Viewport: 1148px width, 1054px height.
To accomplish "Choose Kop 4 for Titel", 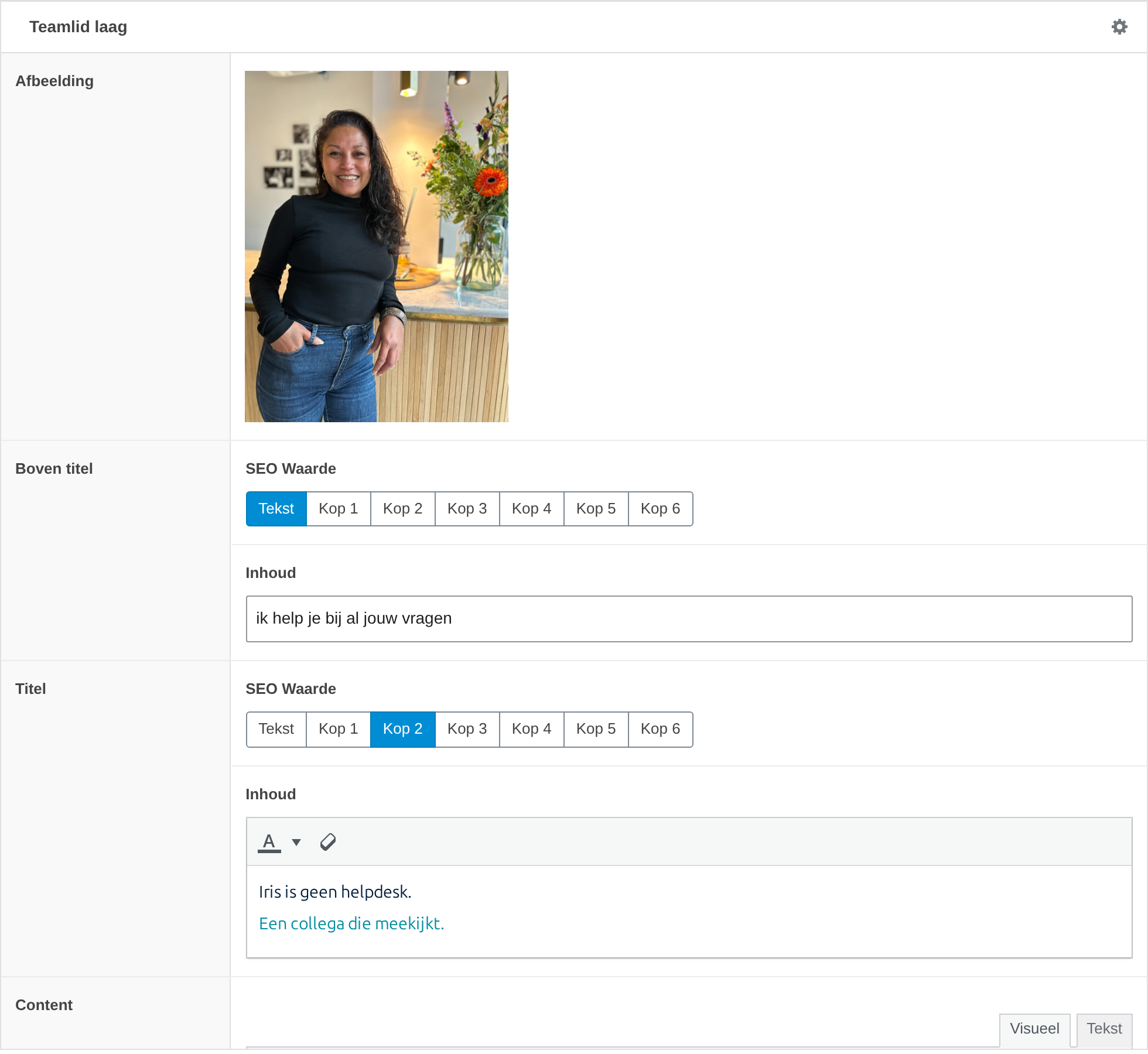I will coord(532,729).
